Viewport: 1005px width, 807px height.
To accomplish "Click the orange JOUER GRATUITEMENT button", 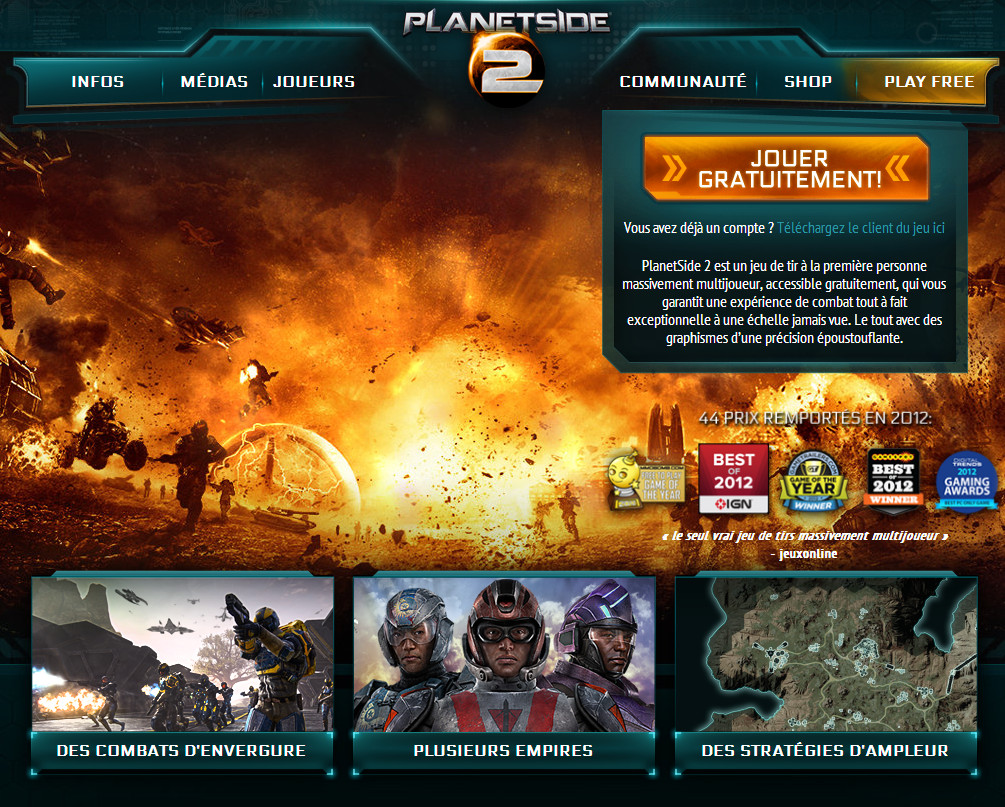I will click(786, 169).
